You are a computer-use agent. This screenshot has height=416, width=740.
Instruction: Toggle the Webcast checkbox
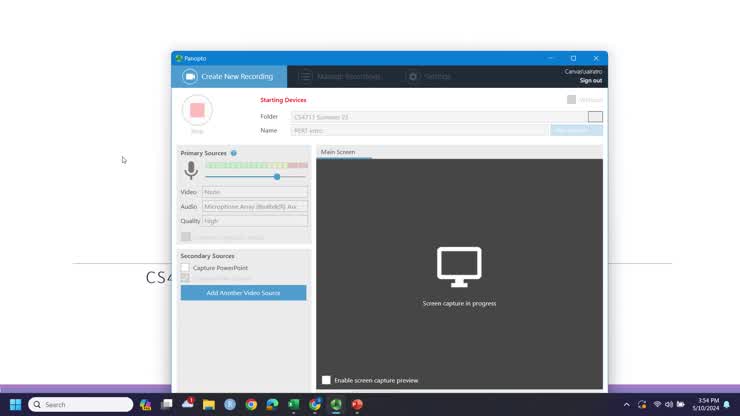pos(571,100)
